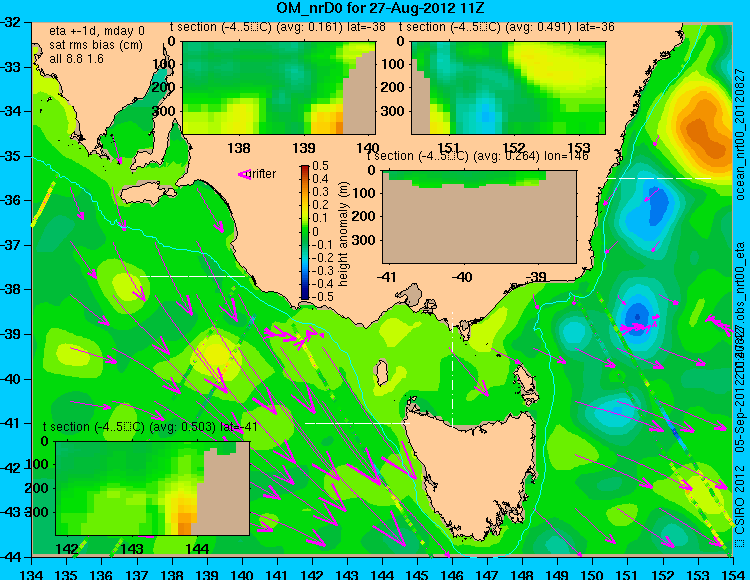Screen dimensions: 750x580
Task: Click the dark blue cold eddy center near -38.6 latitude
Action: pyautogui.click(x=638, y=316)
